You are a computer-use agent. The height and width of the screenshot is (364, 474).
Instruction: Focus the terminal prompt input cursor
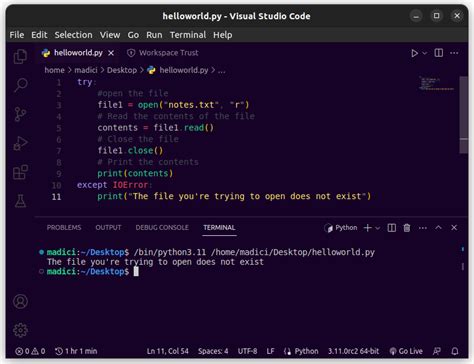point(136,272)
